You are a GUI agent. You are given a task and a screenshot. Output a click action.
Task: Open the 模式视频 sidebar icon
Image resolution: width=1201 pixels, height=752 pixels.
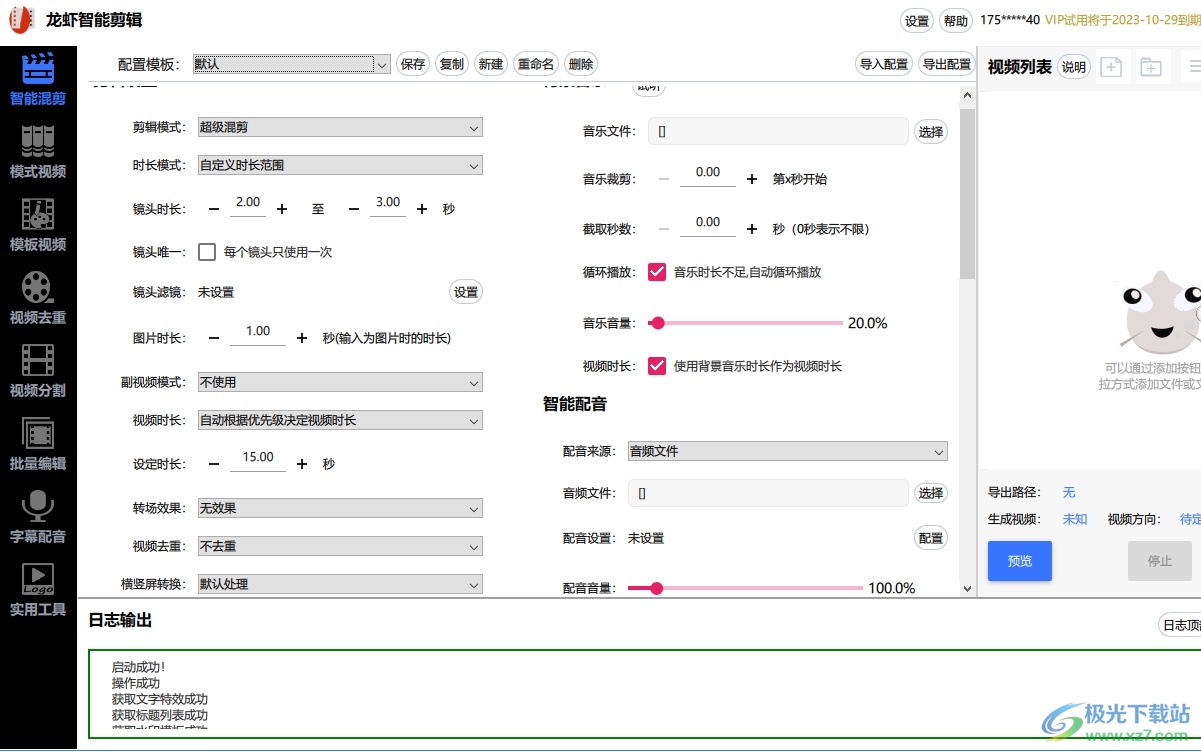tap(38, 142)
